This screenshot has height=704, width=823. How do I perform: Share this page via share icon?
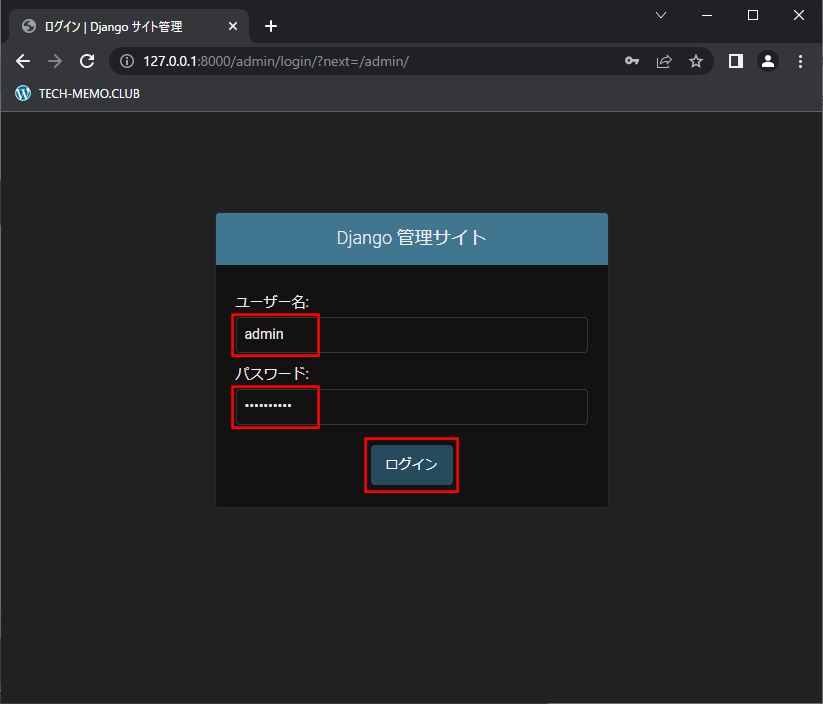tap(664, 61)
